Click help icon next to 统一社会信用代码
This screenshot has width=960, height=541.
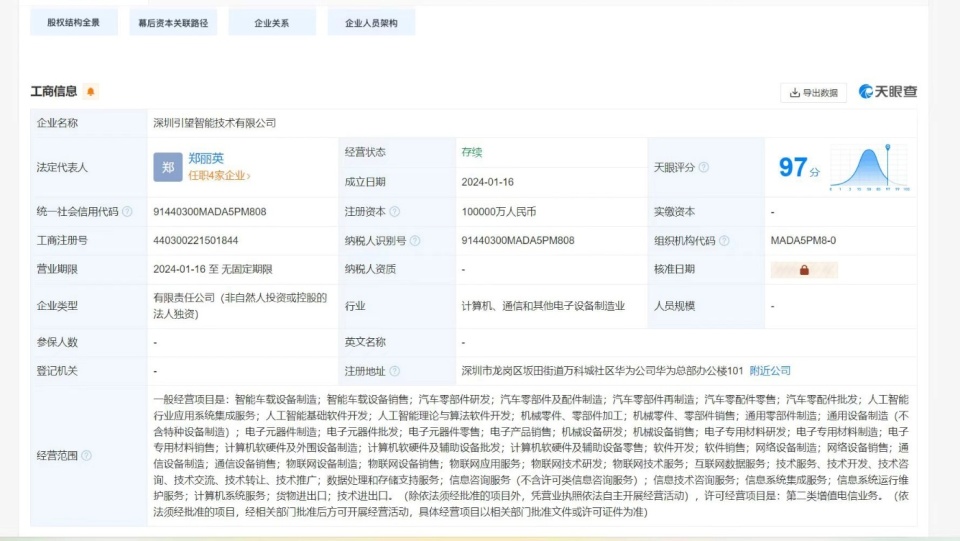(127, 212)
